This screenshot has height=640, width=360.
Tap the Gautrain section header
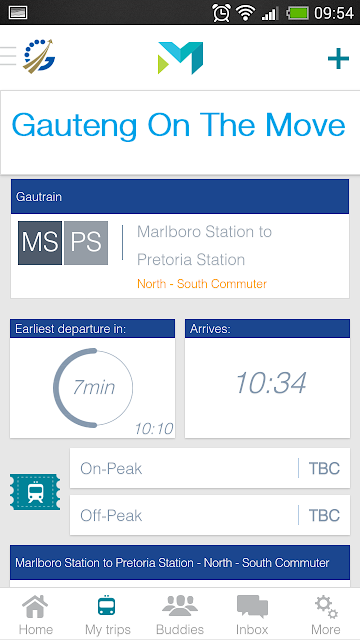coord(180,196)
